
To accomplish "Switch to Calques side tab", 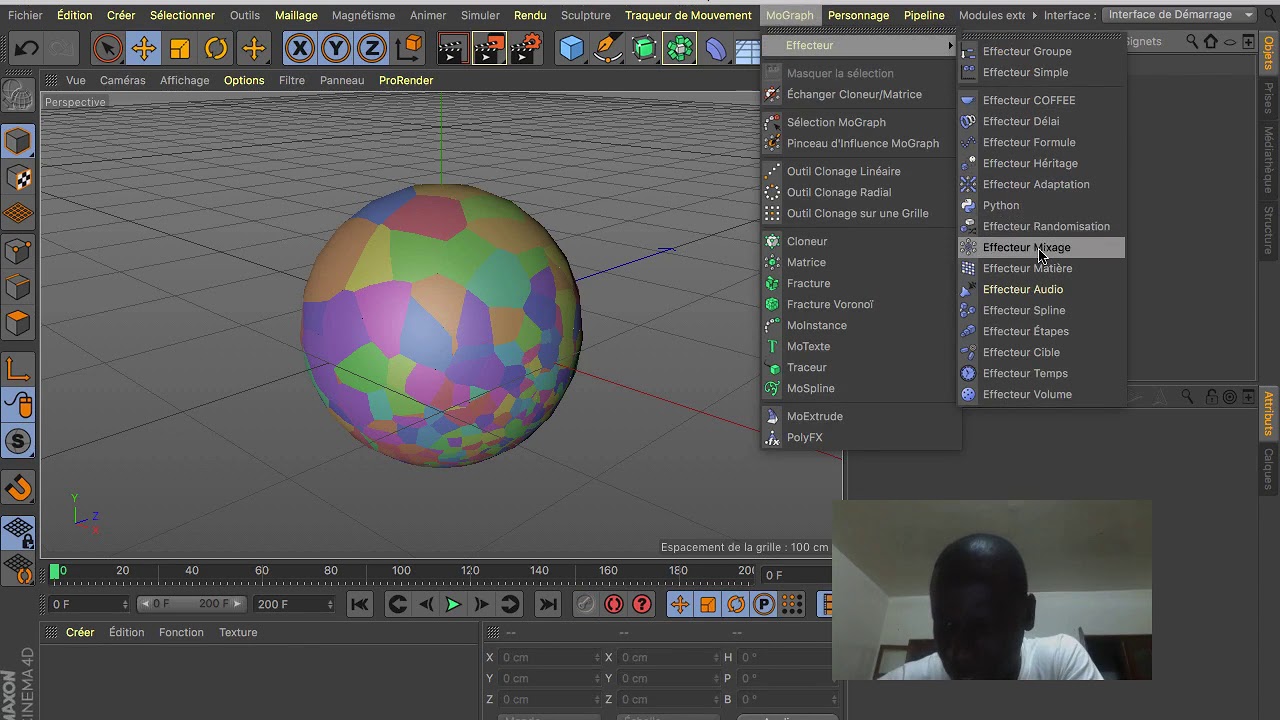I will [1269, 469].
